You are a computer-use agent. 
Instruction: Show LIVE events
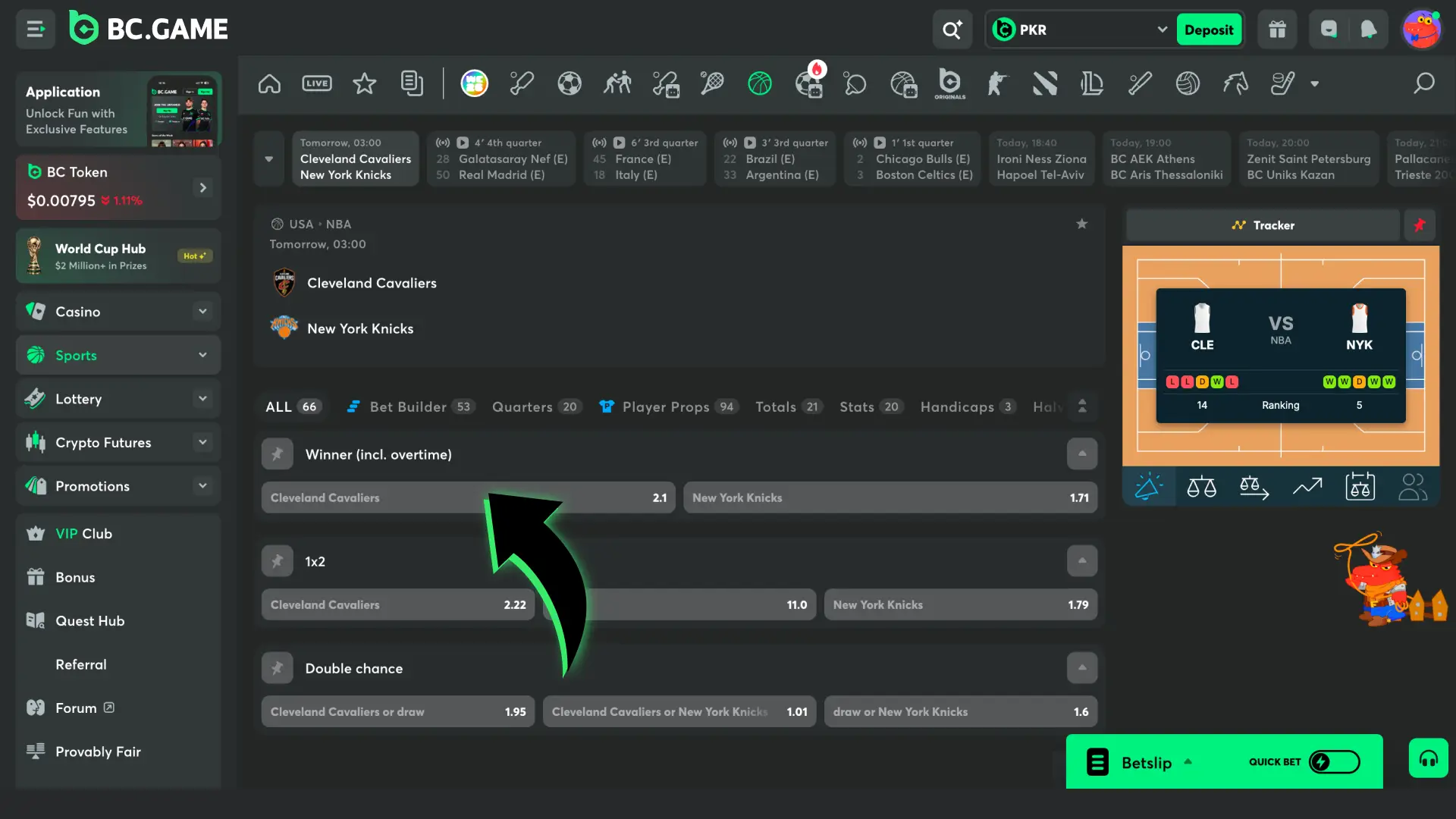point(317,83)
